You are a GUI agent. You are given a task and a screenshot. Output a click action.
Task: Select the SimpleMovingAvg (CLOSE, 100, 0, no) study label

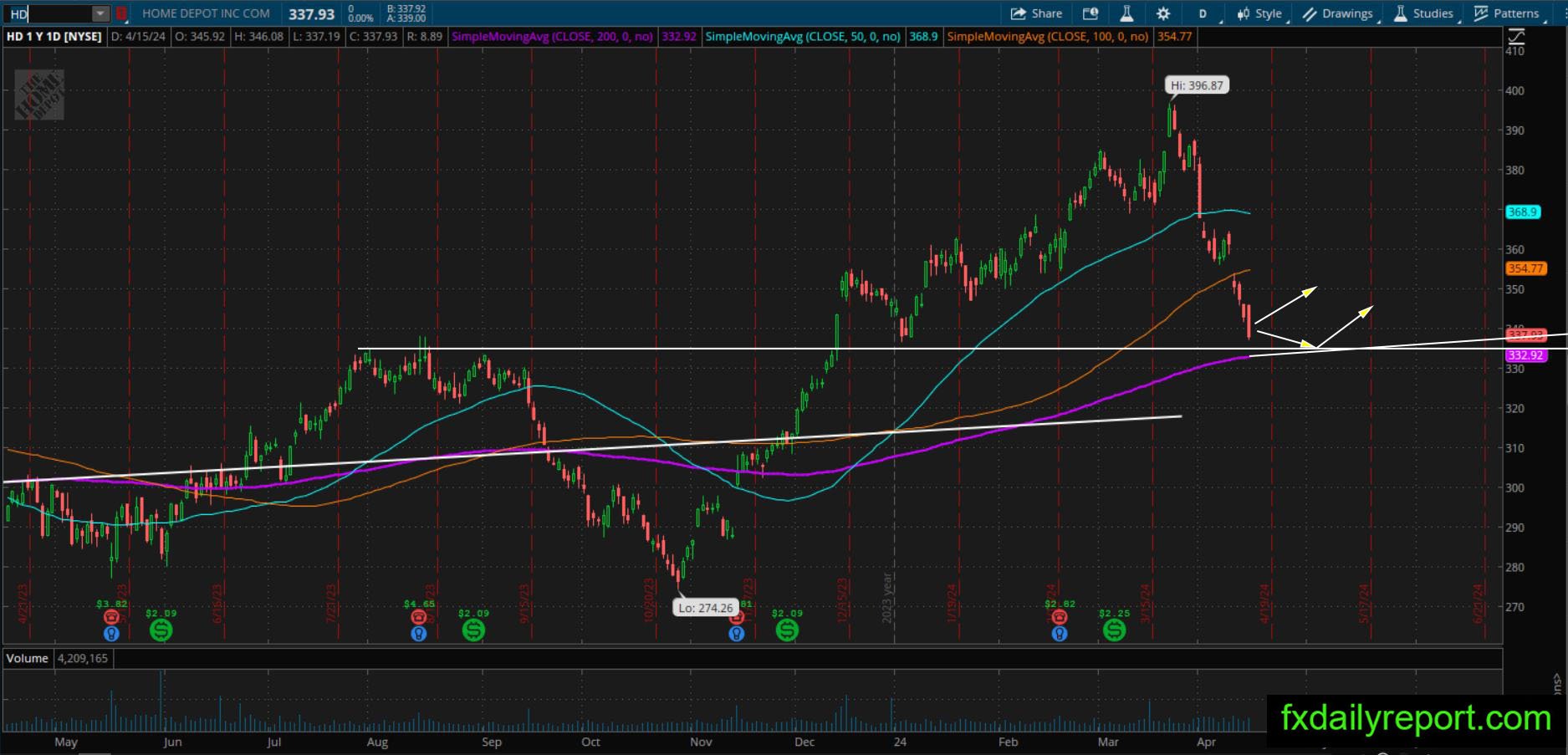[1048, 37]
